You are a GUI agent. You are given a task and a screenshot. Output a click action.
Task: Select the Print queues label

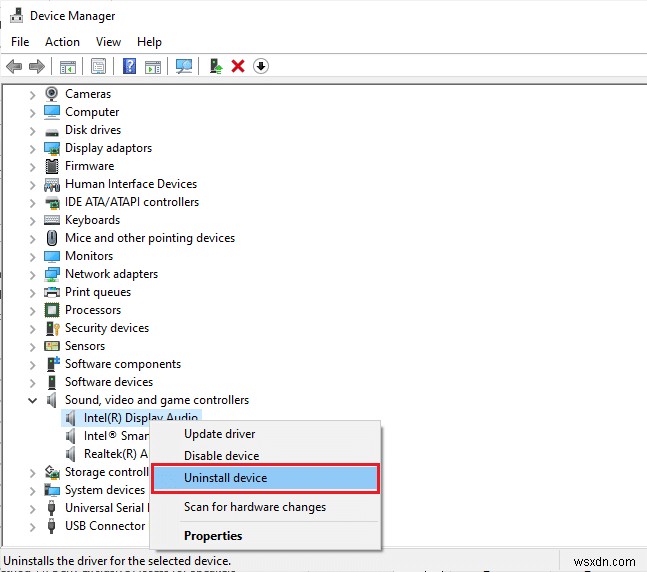tap(98, 292)
